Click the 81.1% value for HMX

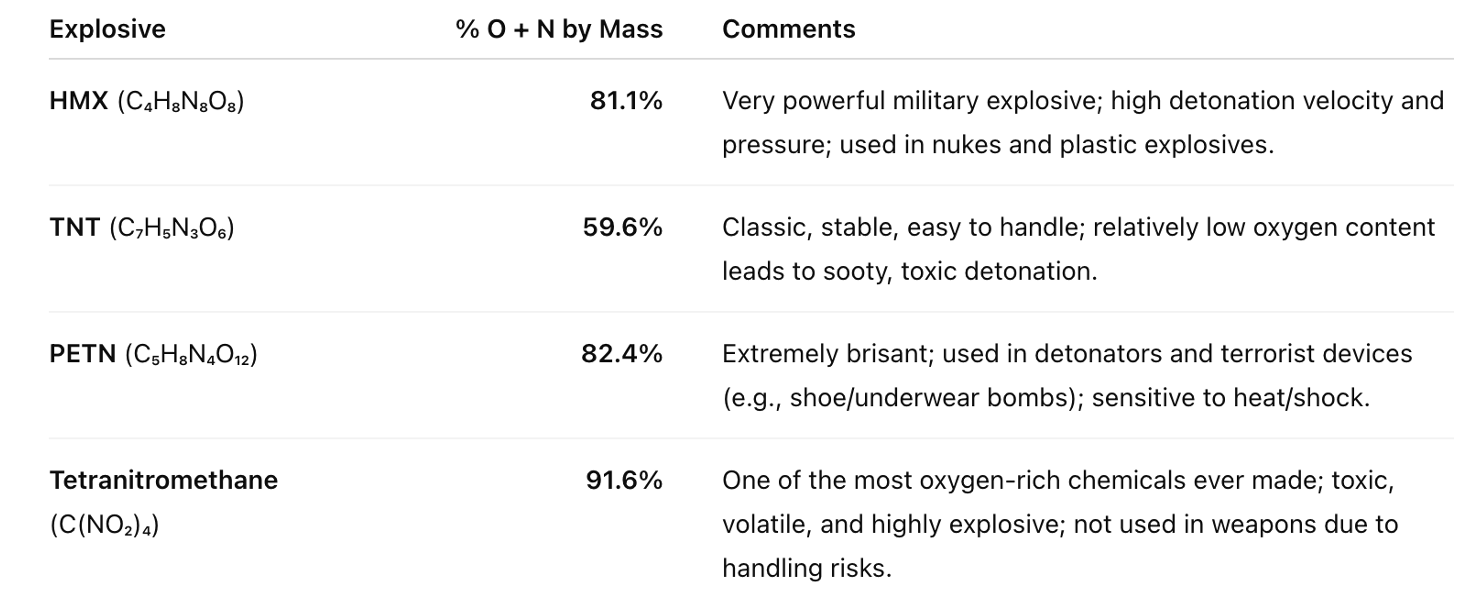click(625, 101)
